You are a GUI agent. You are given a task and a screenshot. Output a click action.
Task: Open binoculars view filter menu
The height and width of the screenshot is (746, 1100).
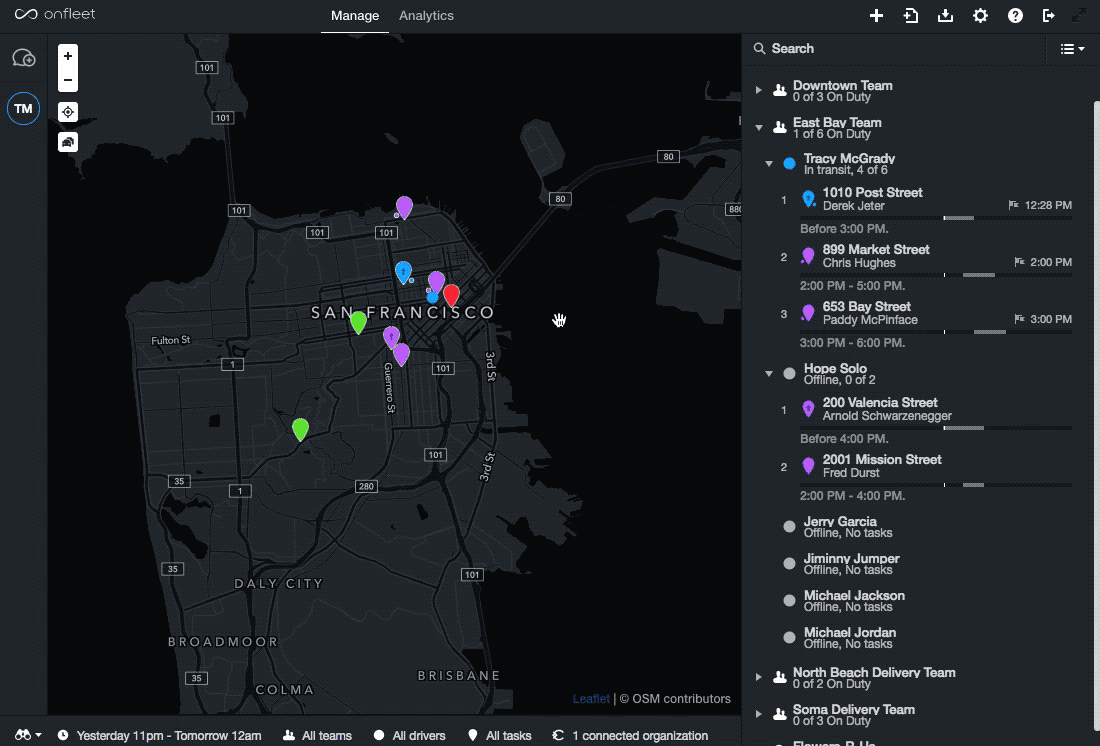tap(28, 735)
